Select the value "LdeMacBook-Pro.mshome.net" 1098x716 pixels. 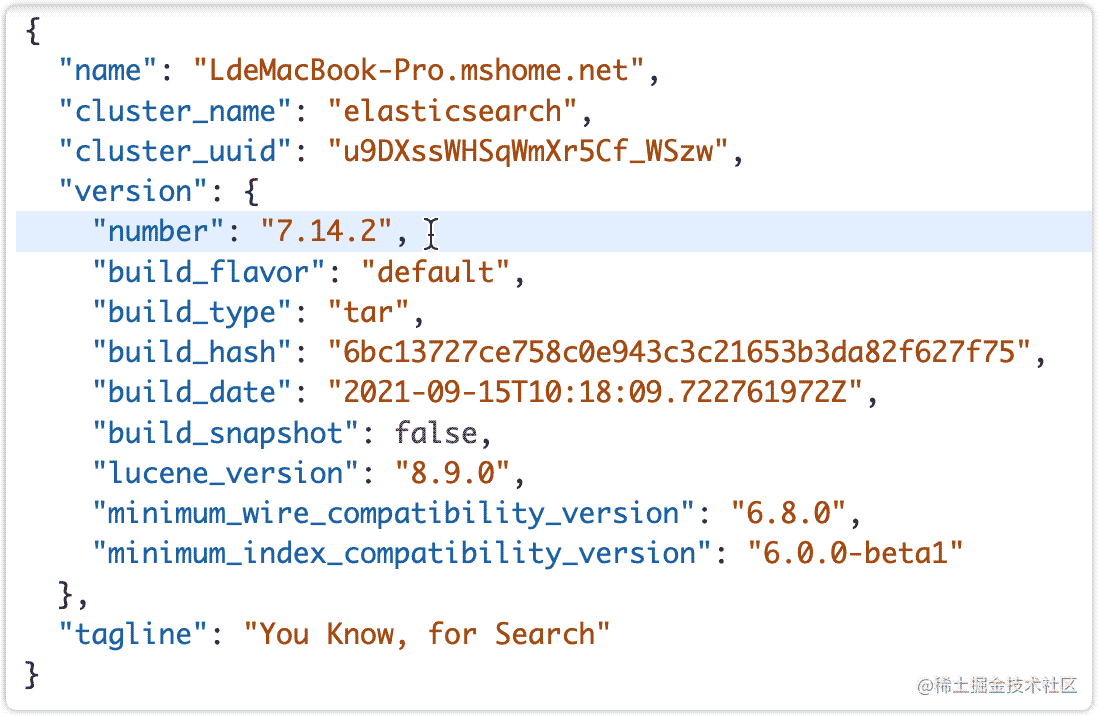(x=419, y=71)
